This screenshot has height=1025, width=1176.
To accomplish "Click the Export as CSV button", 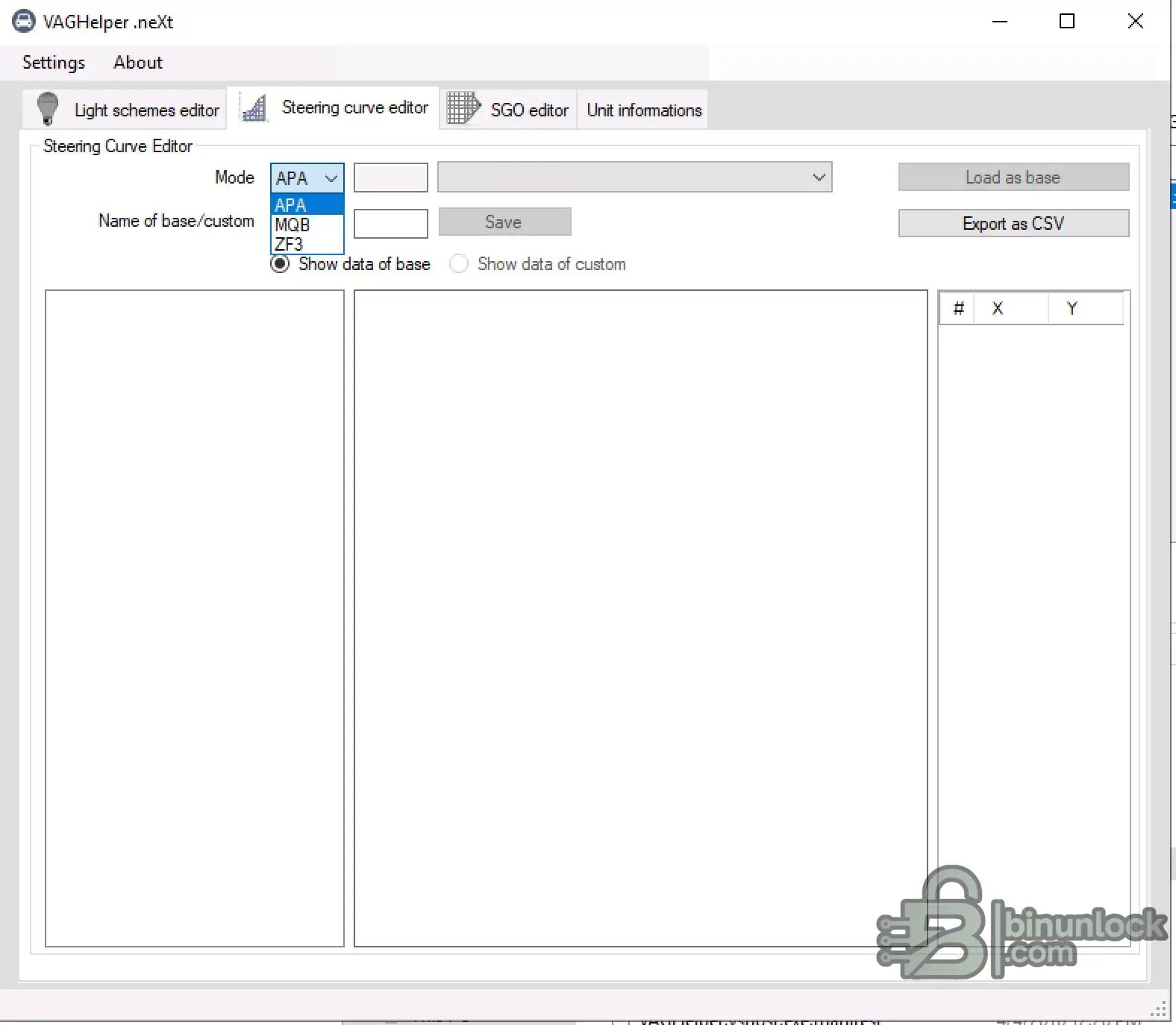I will tap(1013, 224).
